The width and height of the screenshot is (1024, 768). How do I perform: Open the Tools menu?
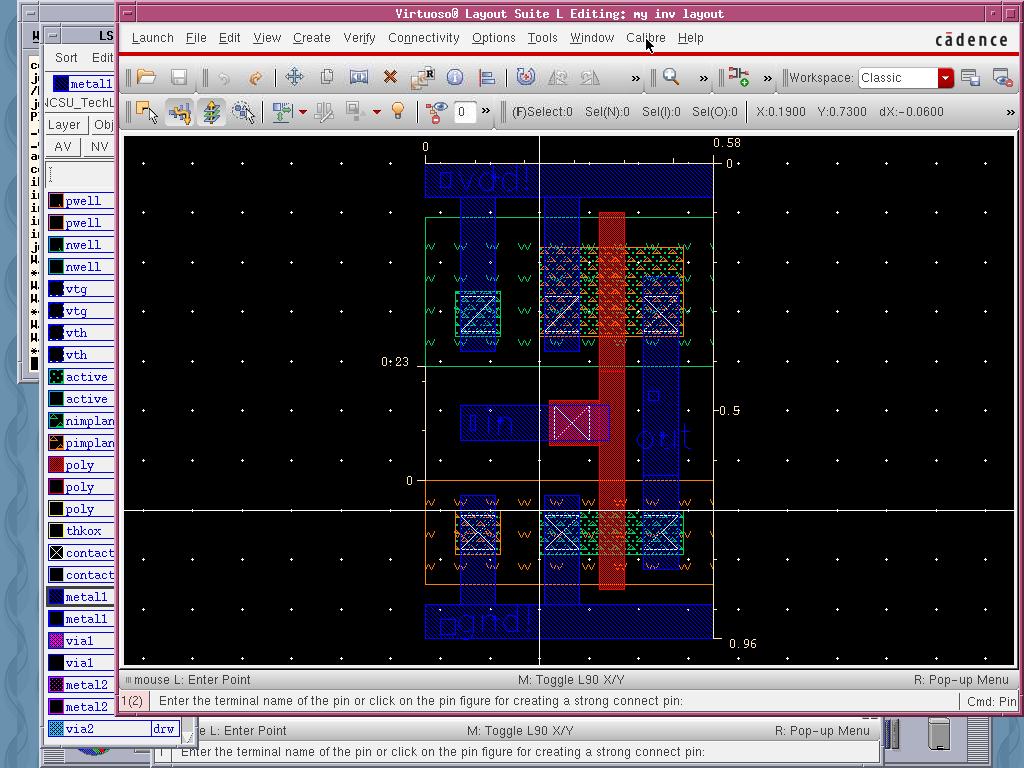tap(542, 38)
